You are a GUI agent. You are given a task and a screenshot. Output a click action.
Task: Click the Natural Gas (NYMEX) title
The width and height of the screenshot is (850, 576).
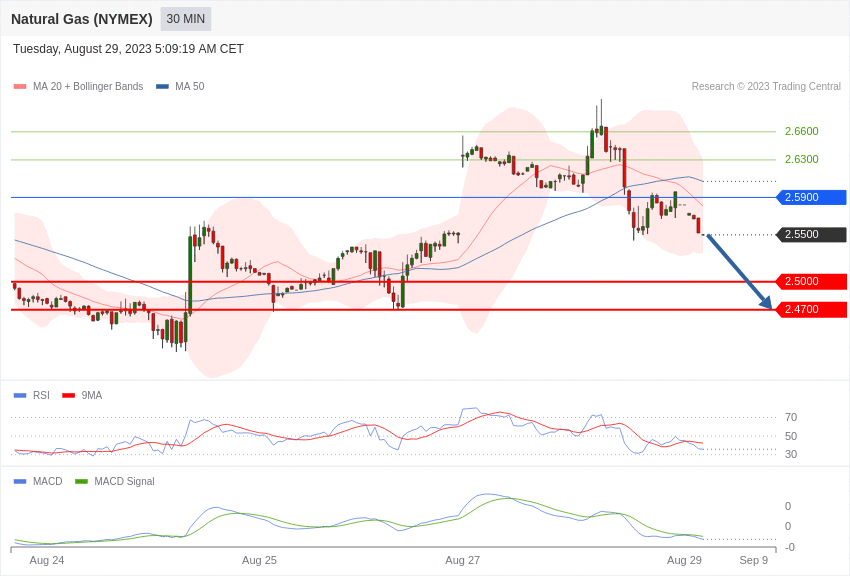point(82,19)
